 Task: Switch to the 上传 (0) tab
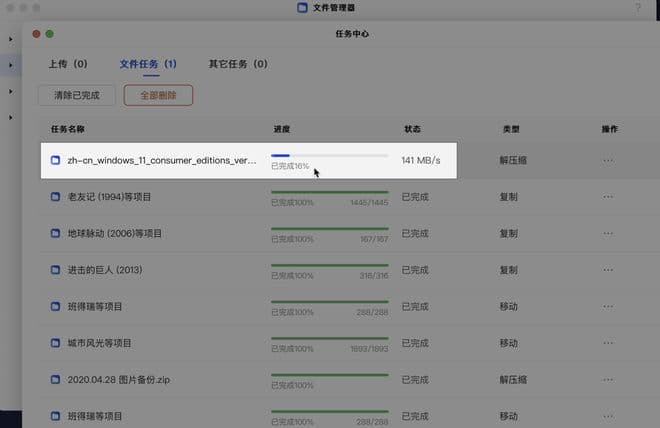pyautogui.click(x=68, y=64)
